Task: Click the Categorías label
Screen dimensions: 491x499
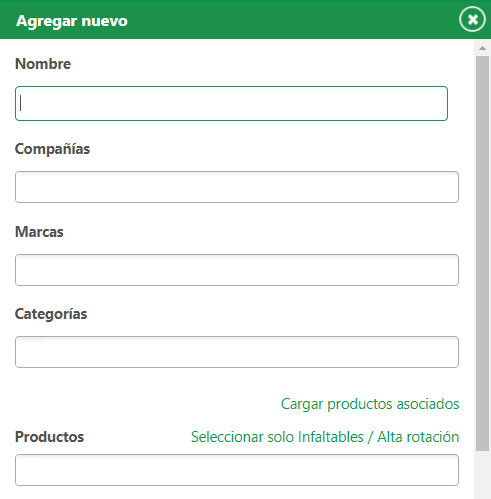Action: point(51,314)
